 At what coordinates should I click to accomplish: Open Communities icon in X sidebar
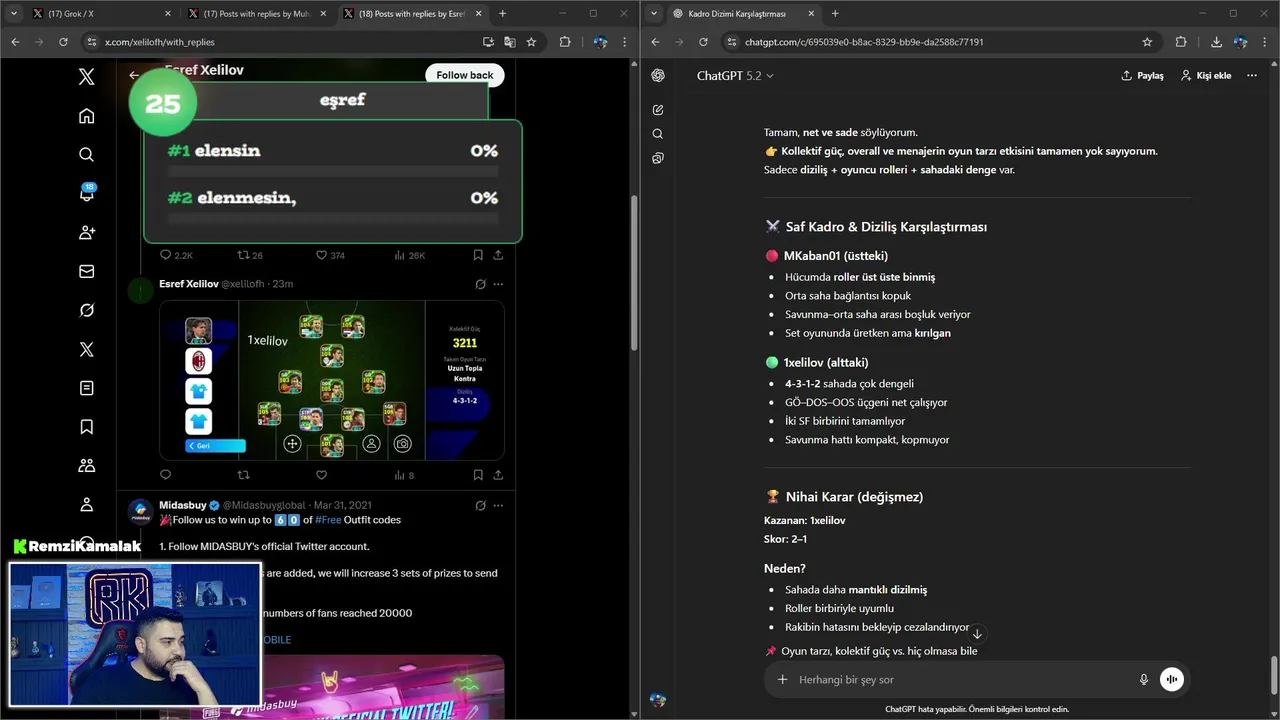point(87,466)
